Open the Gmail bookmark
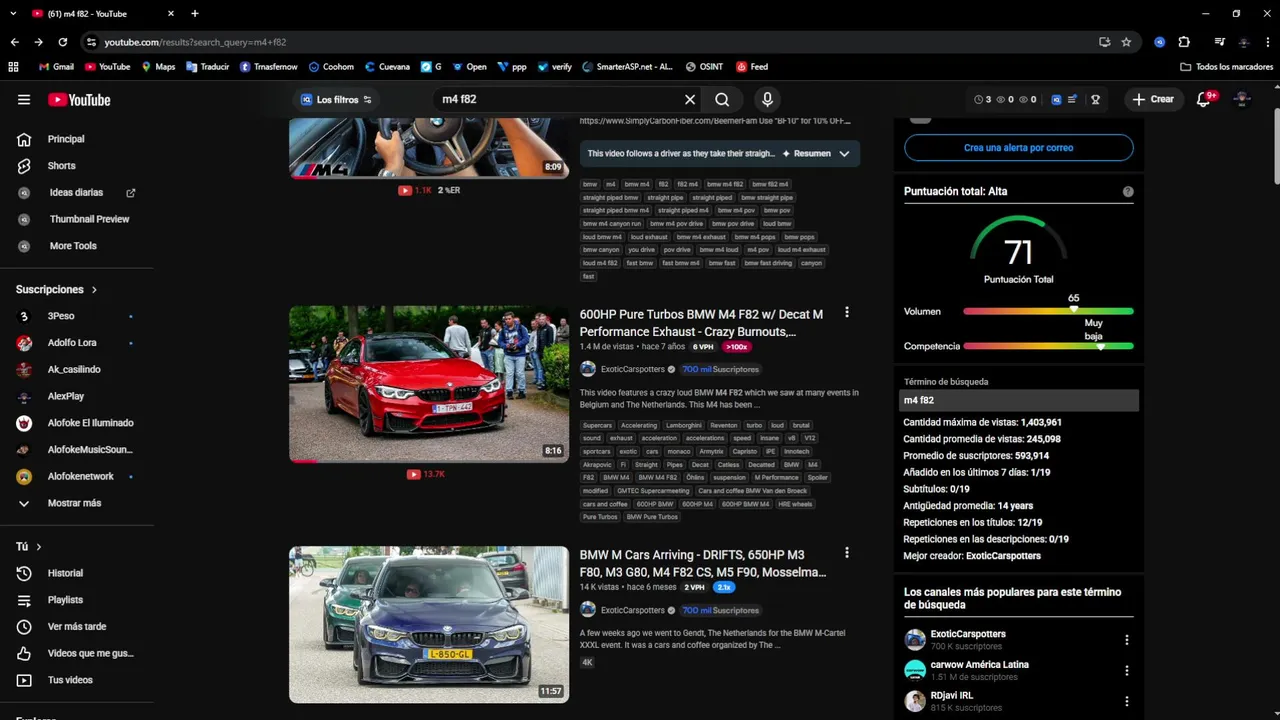Image resolution: width=1280 pixels, height=720 pixels. (56, 67)
